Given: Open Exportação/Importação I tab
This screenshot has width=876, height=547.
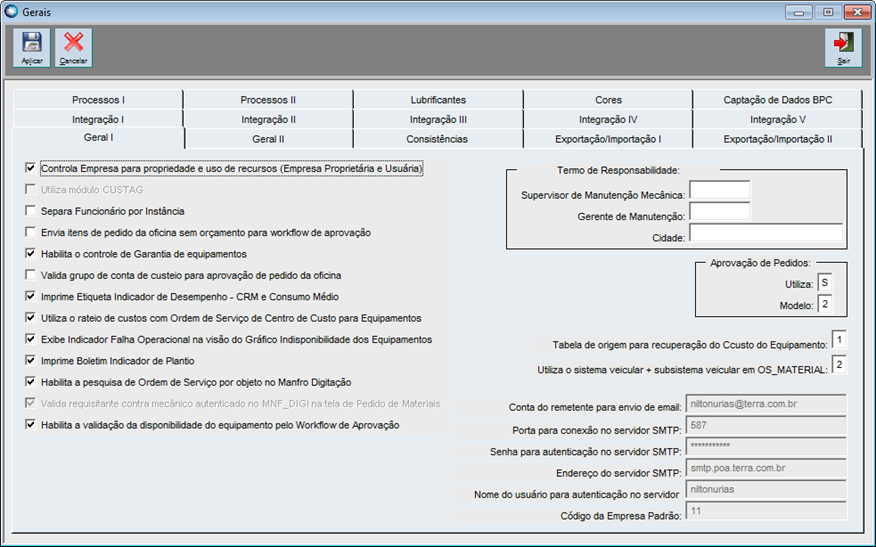Looking at the screenshot, I should click(x=608, y=139).
